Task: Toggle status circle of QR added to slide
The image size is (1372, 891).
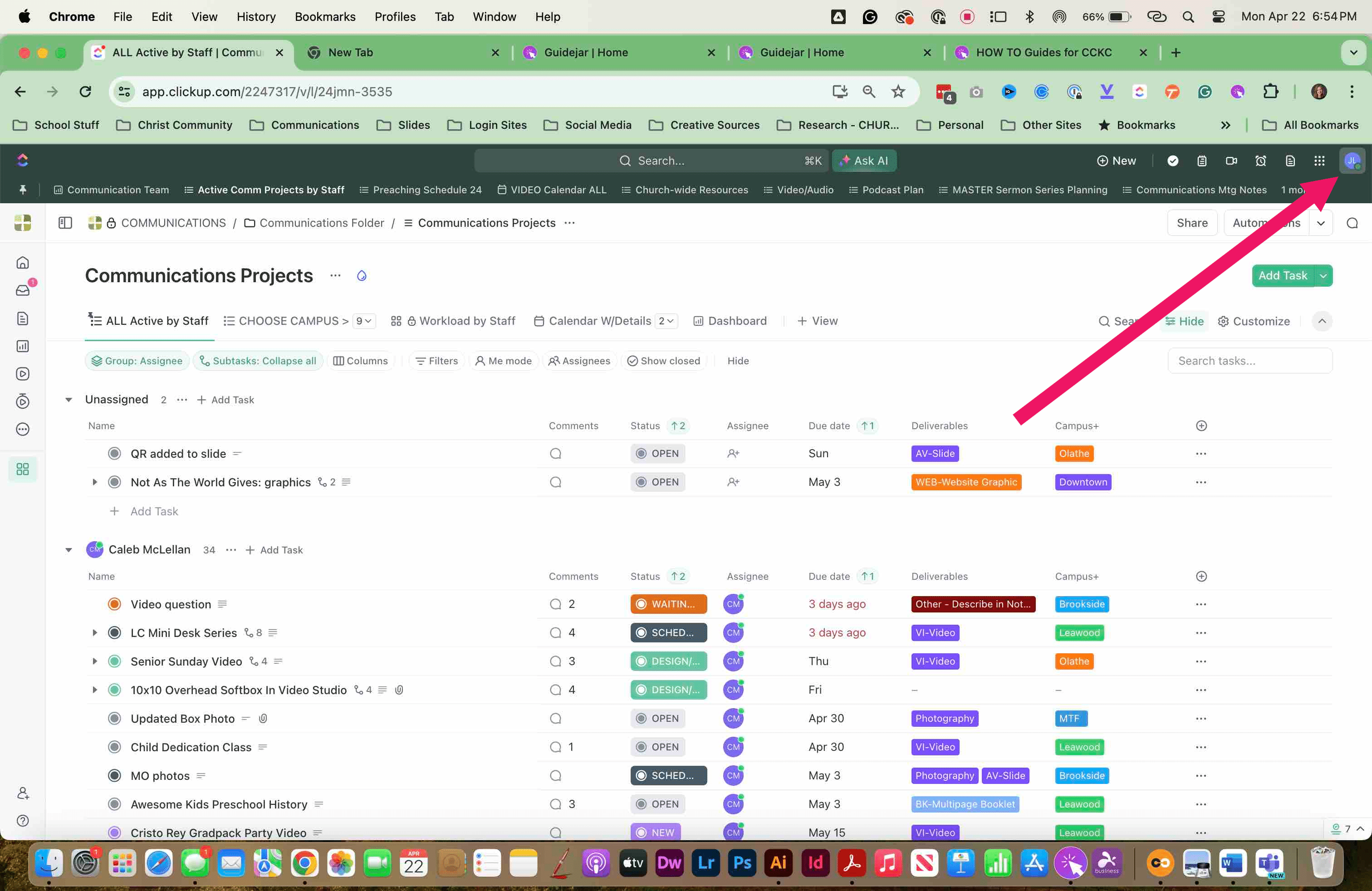Action: (x=115, y=454)
